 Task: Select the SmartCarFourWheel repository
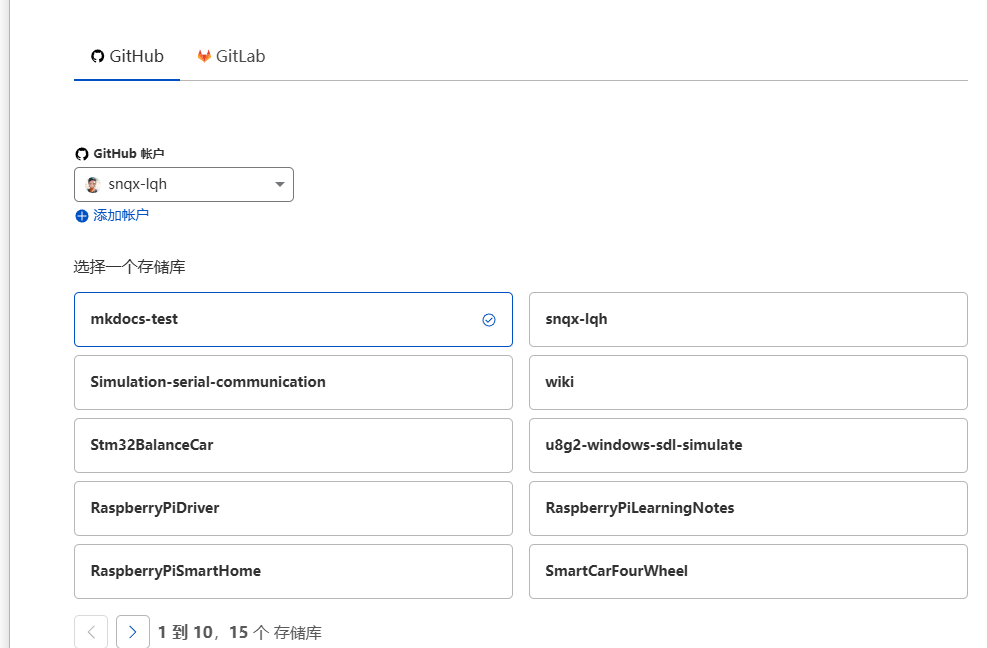pyautogui.click(x=748, y=571)
